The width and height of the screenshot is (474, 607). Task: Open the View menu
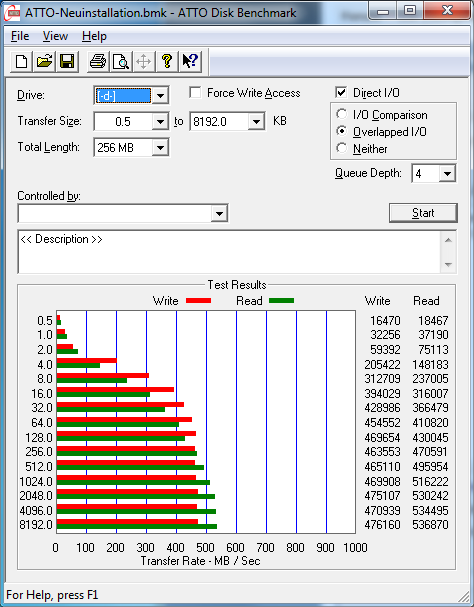[55, 36]
